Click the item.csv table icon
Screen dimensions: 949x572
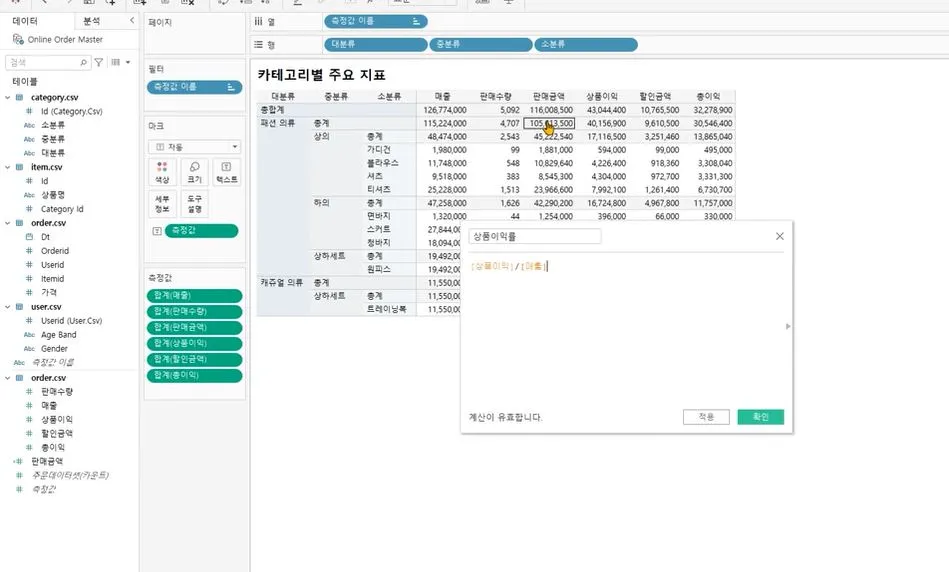click(19, 167)
